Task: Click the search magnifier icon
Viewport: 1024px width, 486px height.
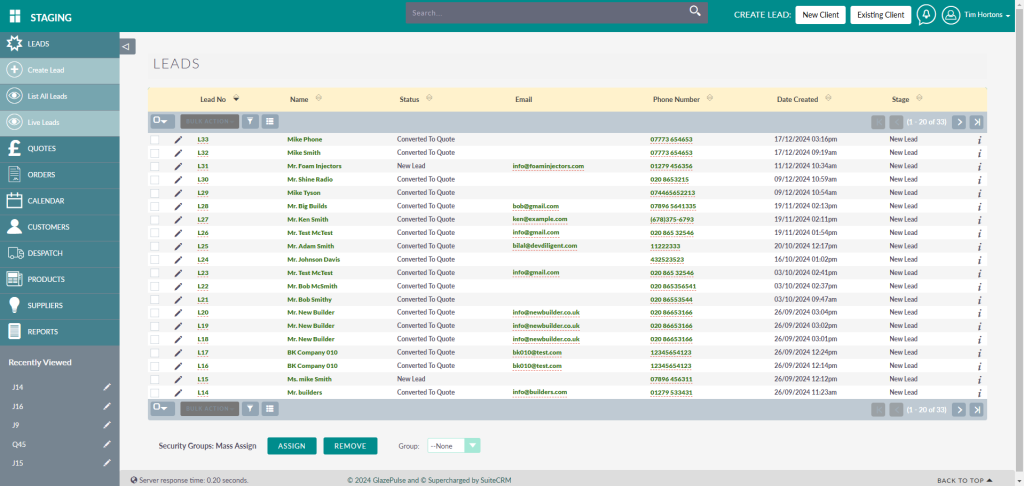Action: 695,12
